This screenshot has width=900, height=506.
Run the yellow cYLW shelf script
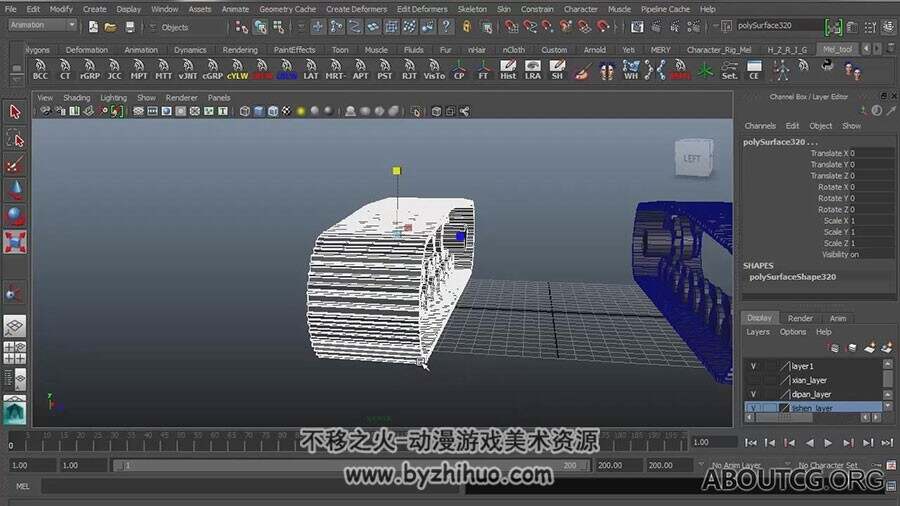click(x=237, y=69)
